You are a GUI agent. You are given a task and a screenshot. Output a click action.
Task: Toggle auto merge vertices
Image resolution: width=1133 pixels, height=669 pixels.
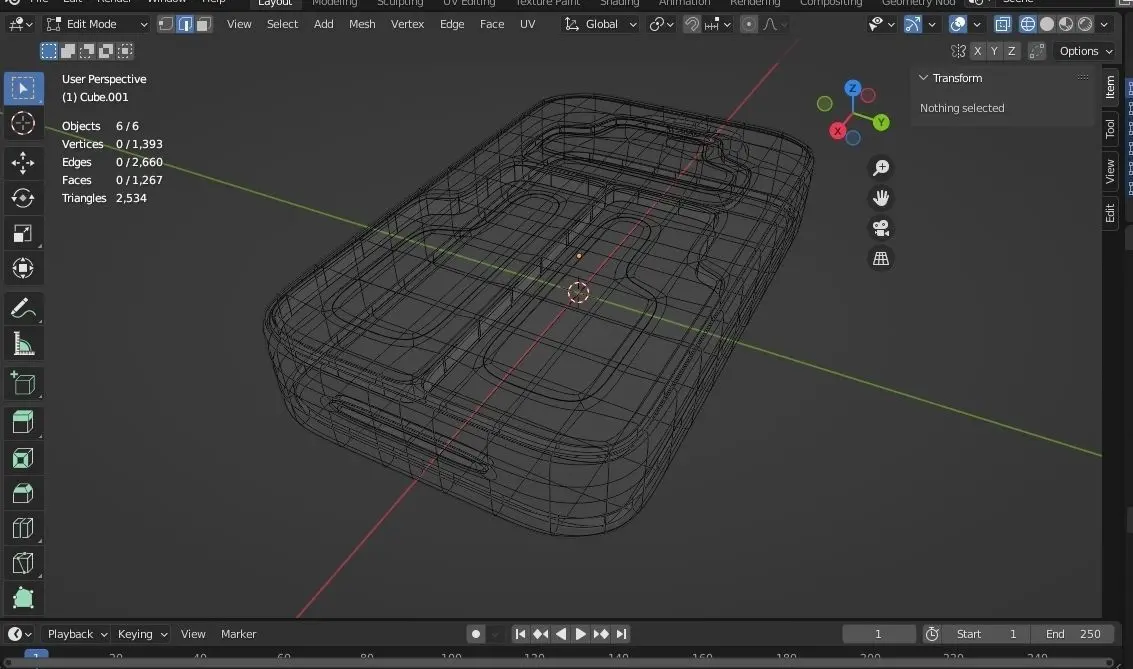(x=1037, y=51)
